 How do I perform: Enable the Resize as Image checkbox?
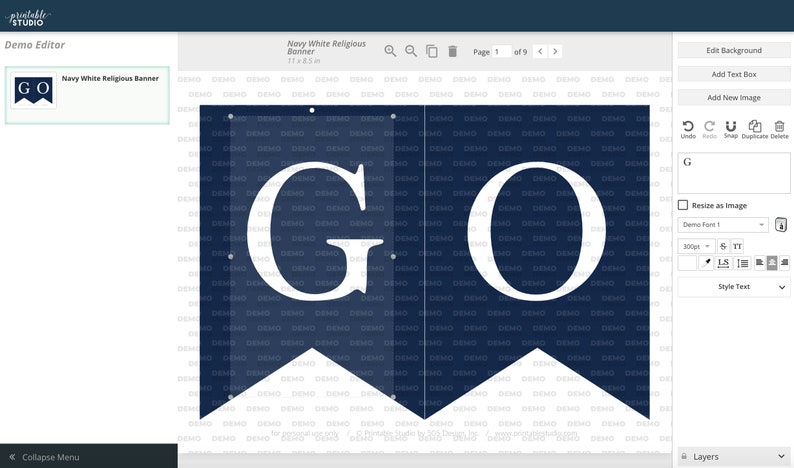tap(683, 205)
